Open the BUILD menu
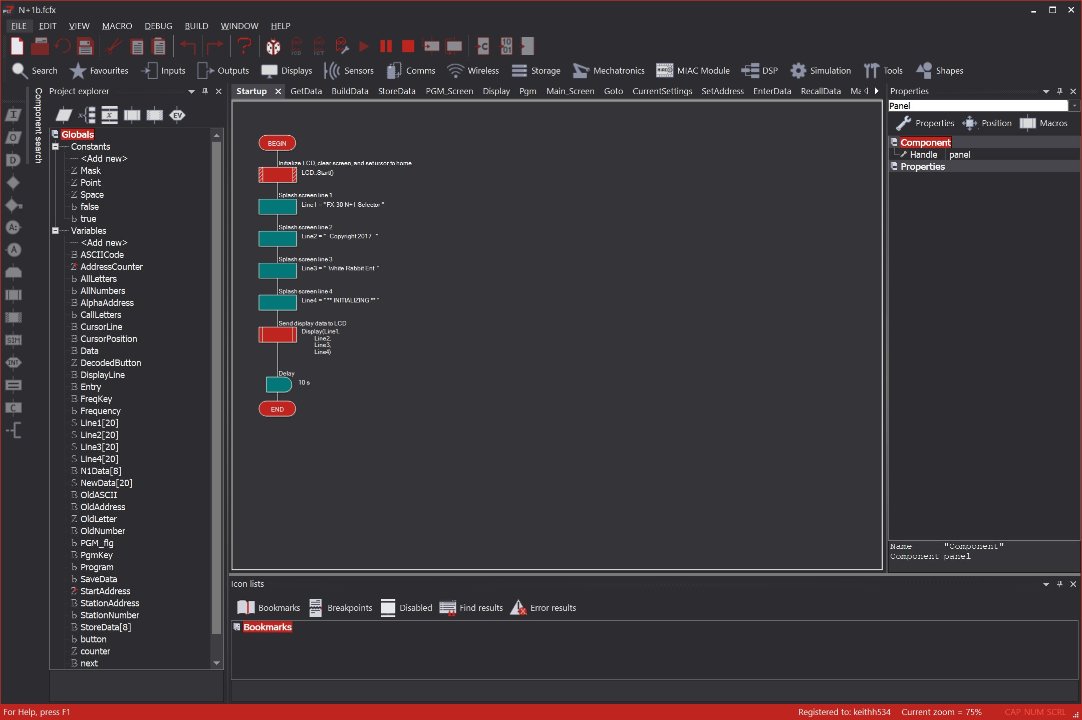1082x720 pixels. pos(196,26)
